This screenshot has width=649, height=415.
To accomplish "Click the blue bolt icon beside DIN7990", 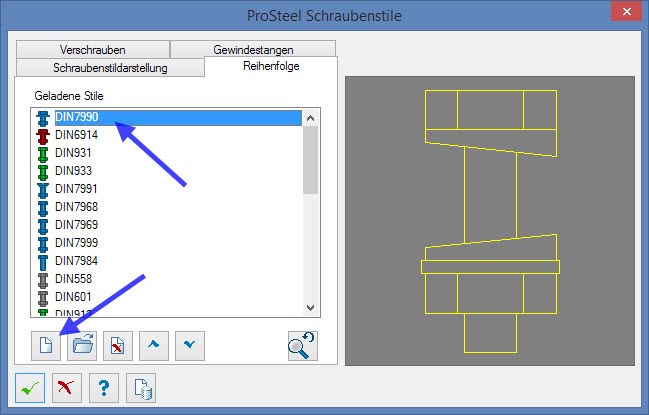I will (x=43, y=118).
